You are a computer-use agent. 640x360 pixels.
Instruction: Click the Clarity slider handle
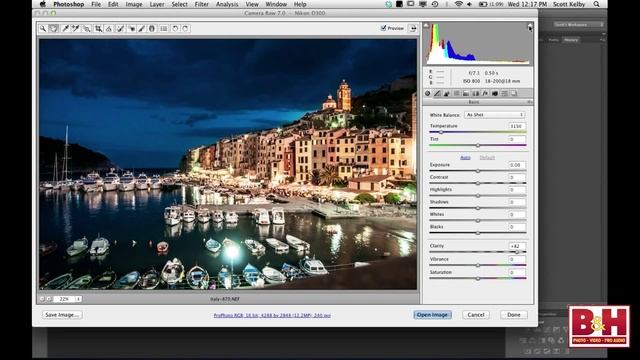(x=518, y=252)
